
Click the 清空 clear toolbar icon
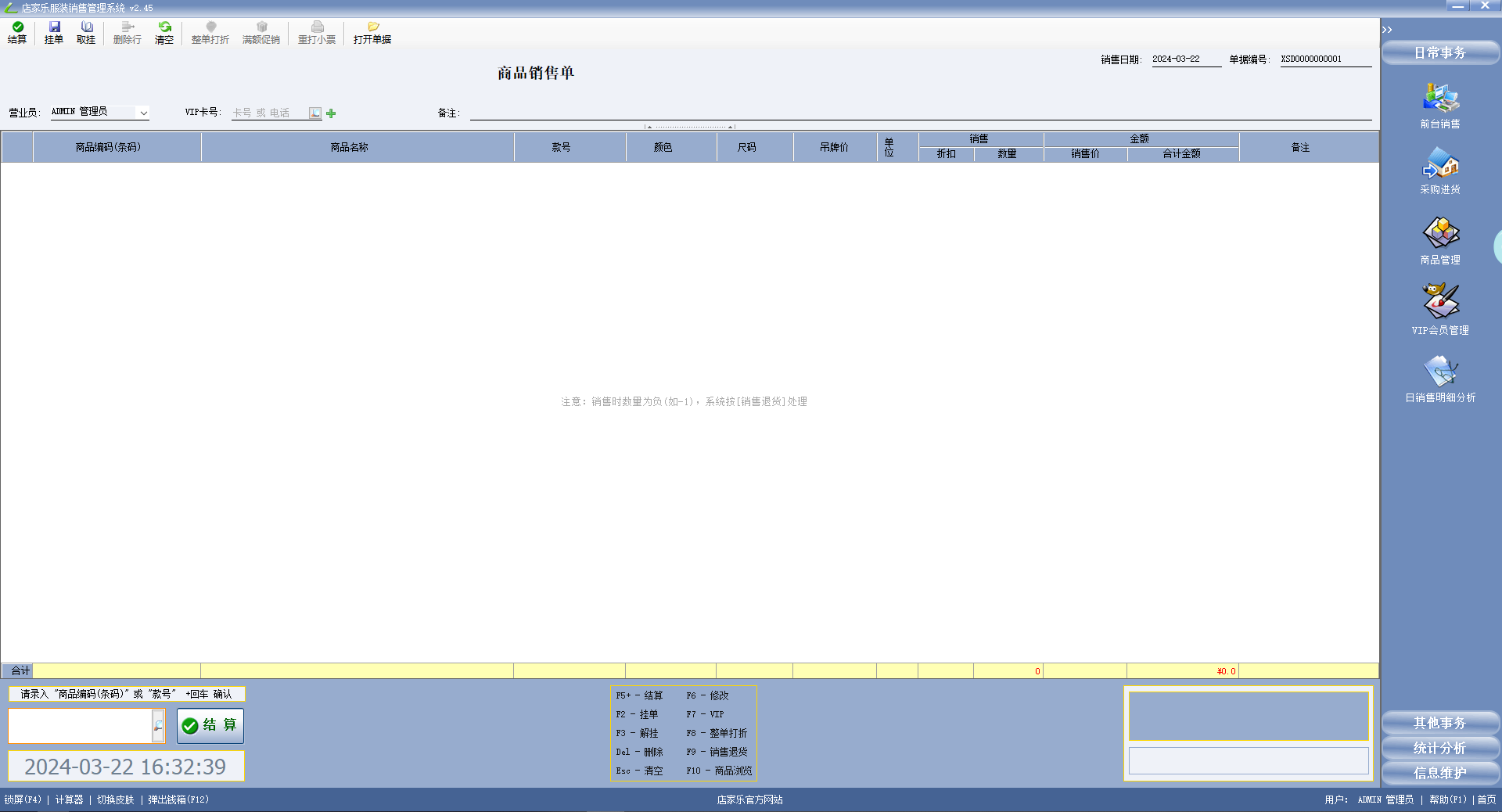point(164,33)
